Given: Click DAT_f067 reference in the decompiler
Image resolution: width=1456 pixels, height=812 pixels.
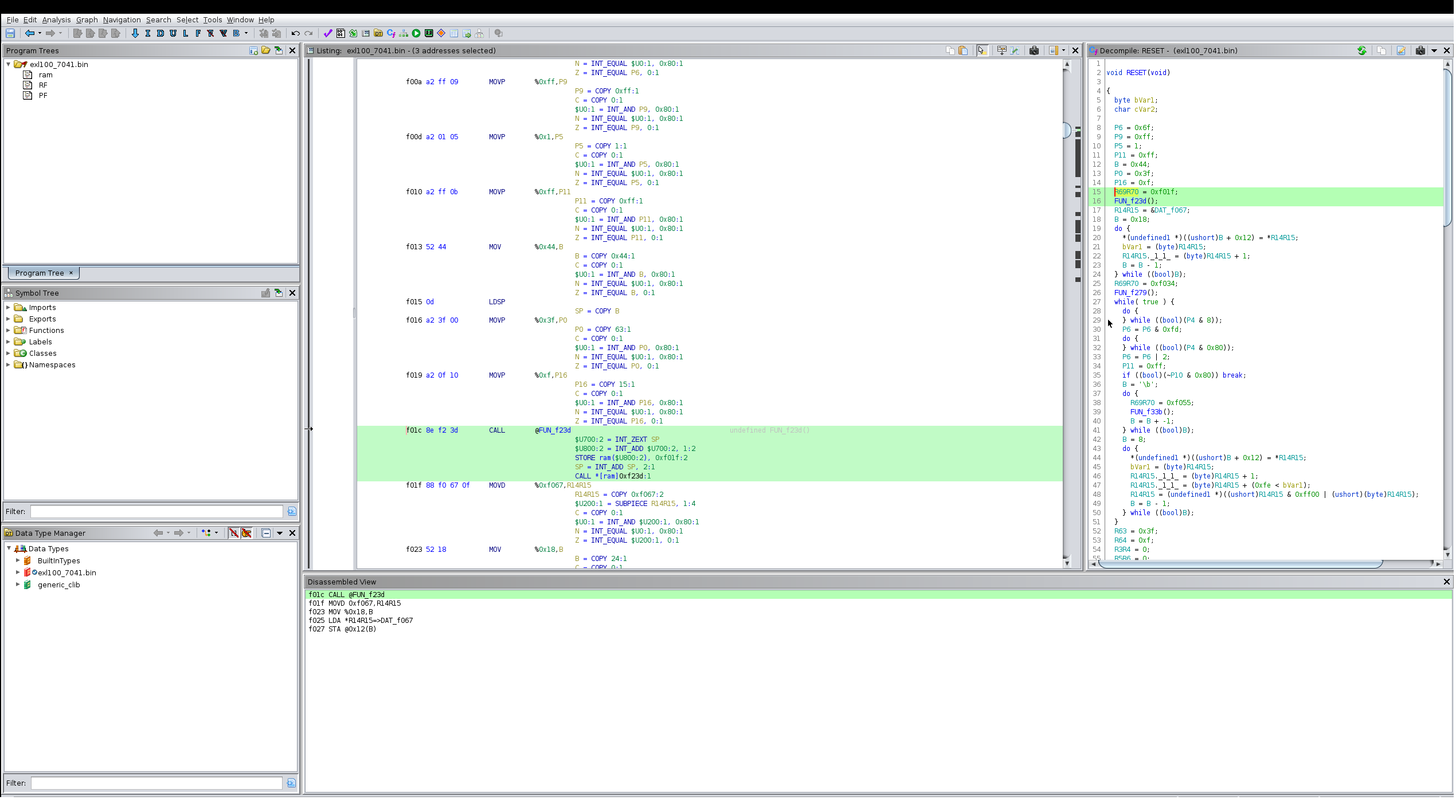Looking at the screenshot, I should [1170, 210].
